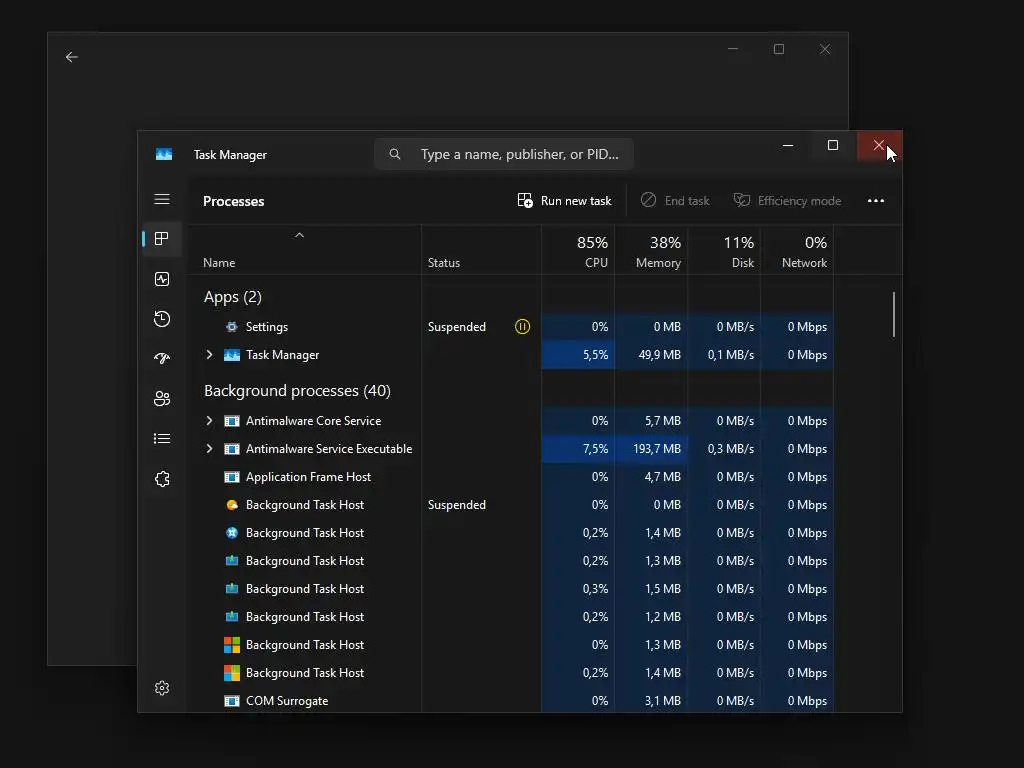
Task: Click the Antimalware Core Service icon
Action: (232, 421)
